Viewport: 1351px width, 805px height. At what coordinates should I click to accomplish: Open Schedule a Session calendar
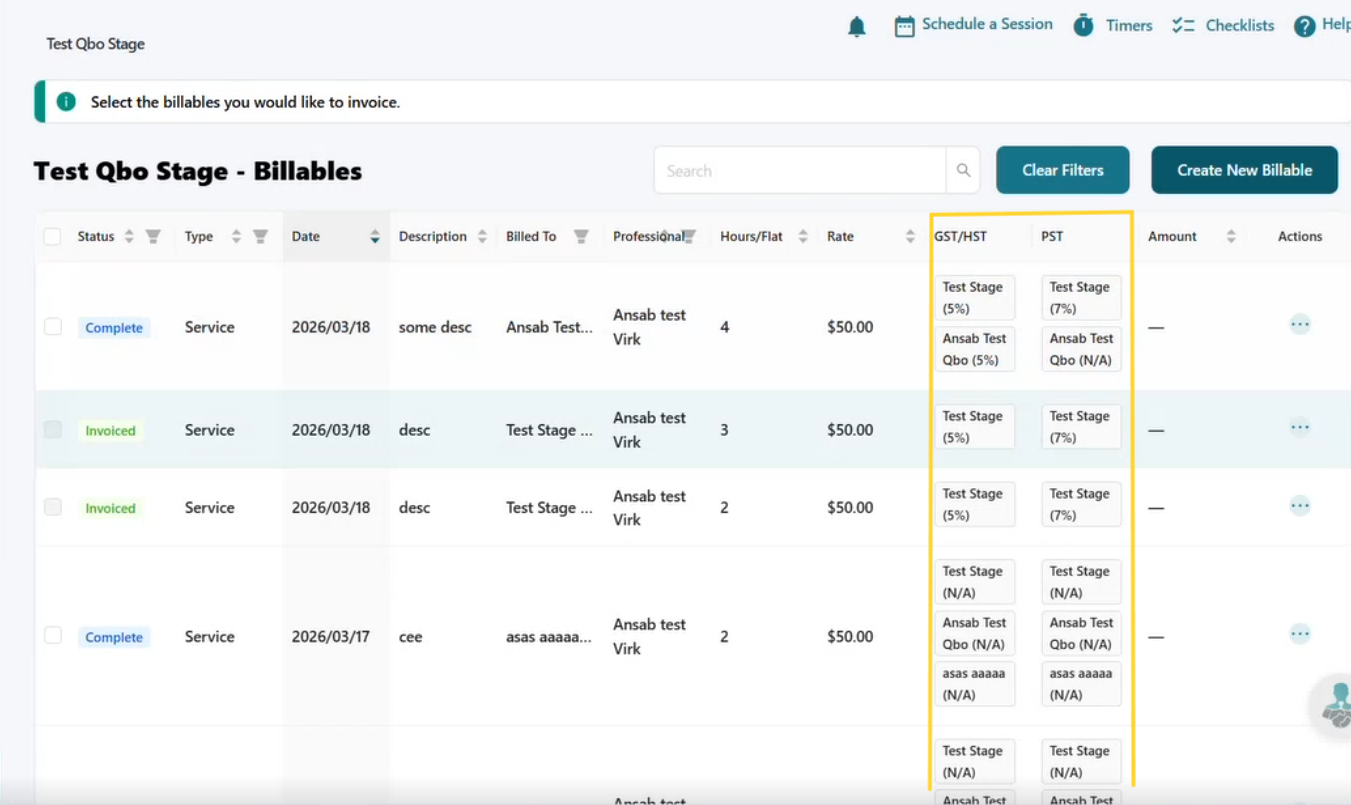(x=904, y=27)
